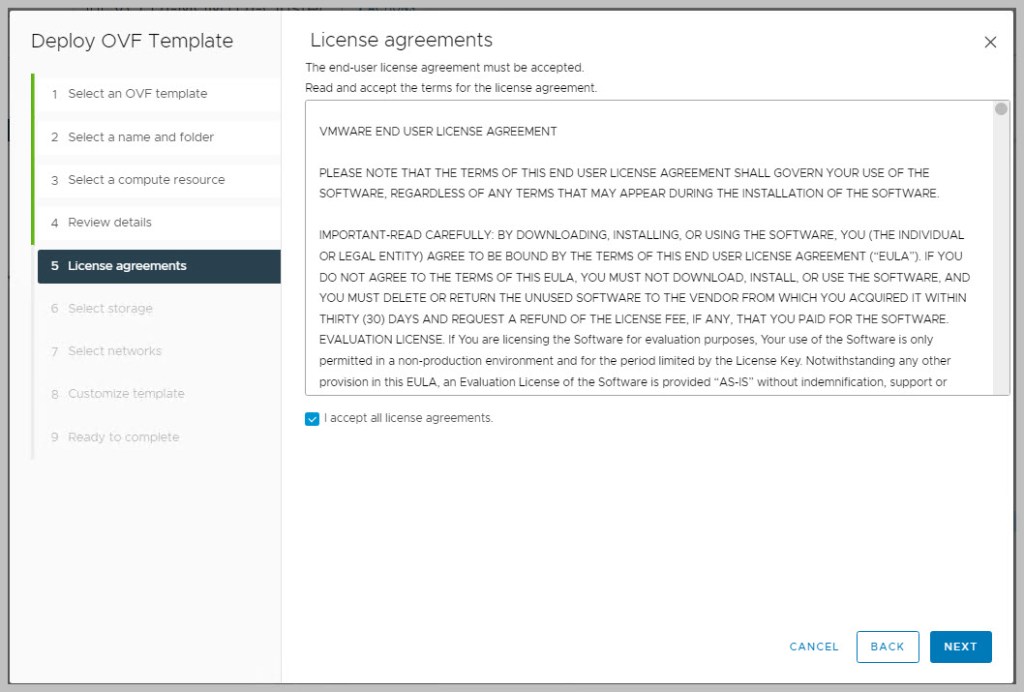The image size is (1024, 692).
Task: Go to step 1 Select an OVF template
Action: tap(137, 94)
